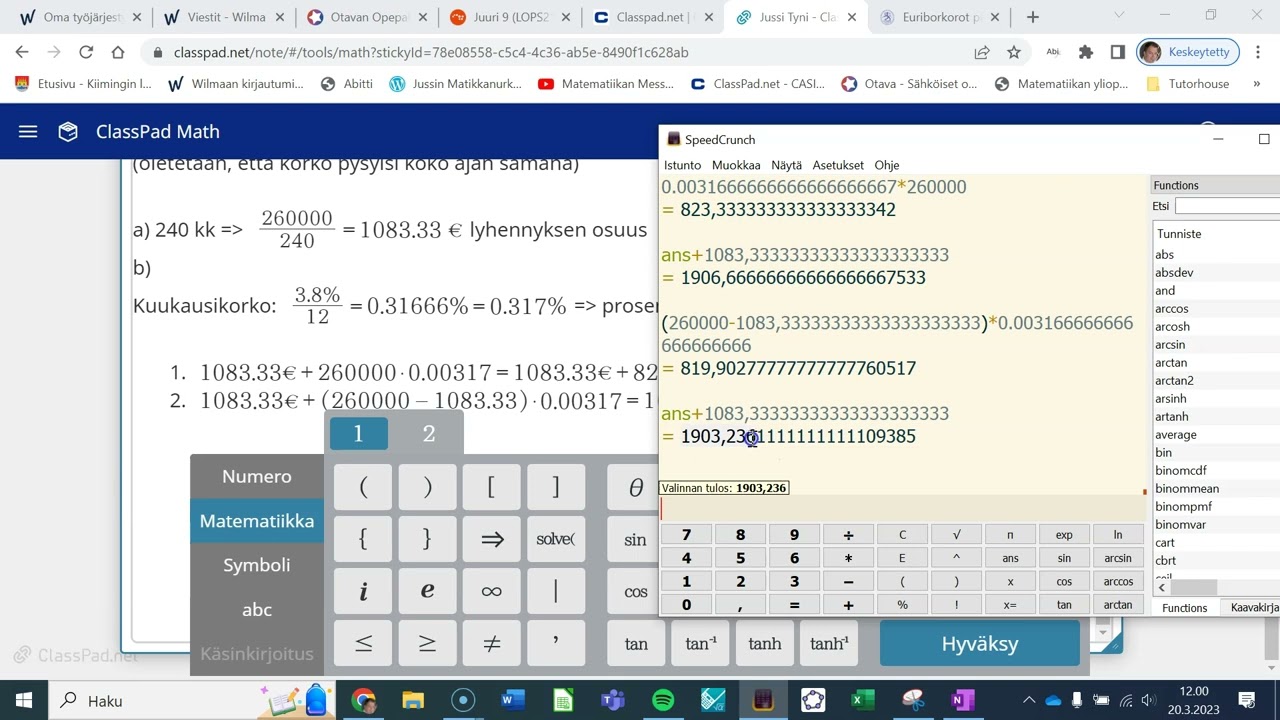Launch Word from the taskbar
Image resolution: width=1280 pixels, height=720 pixels.
[513, 700]
